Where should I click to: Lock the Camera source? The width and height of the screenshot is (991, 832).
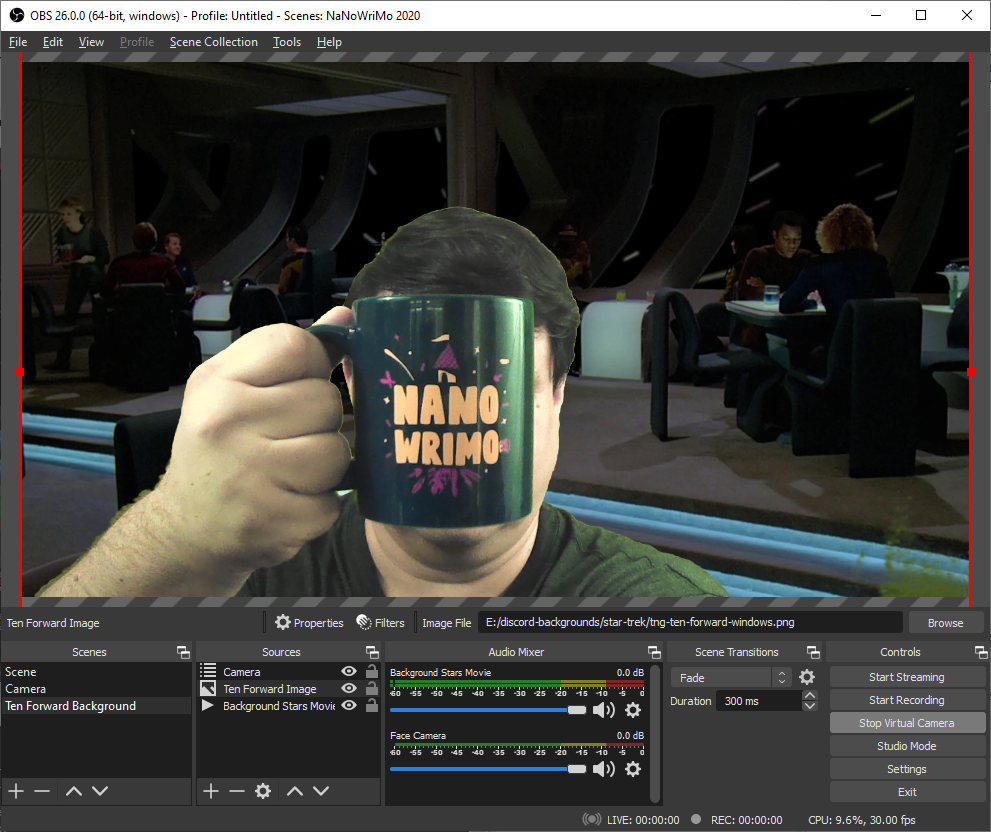(372, 671)
